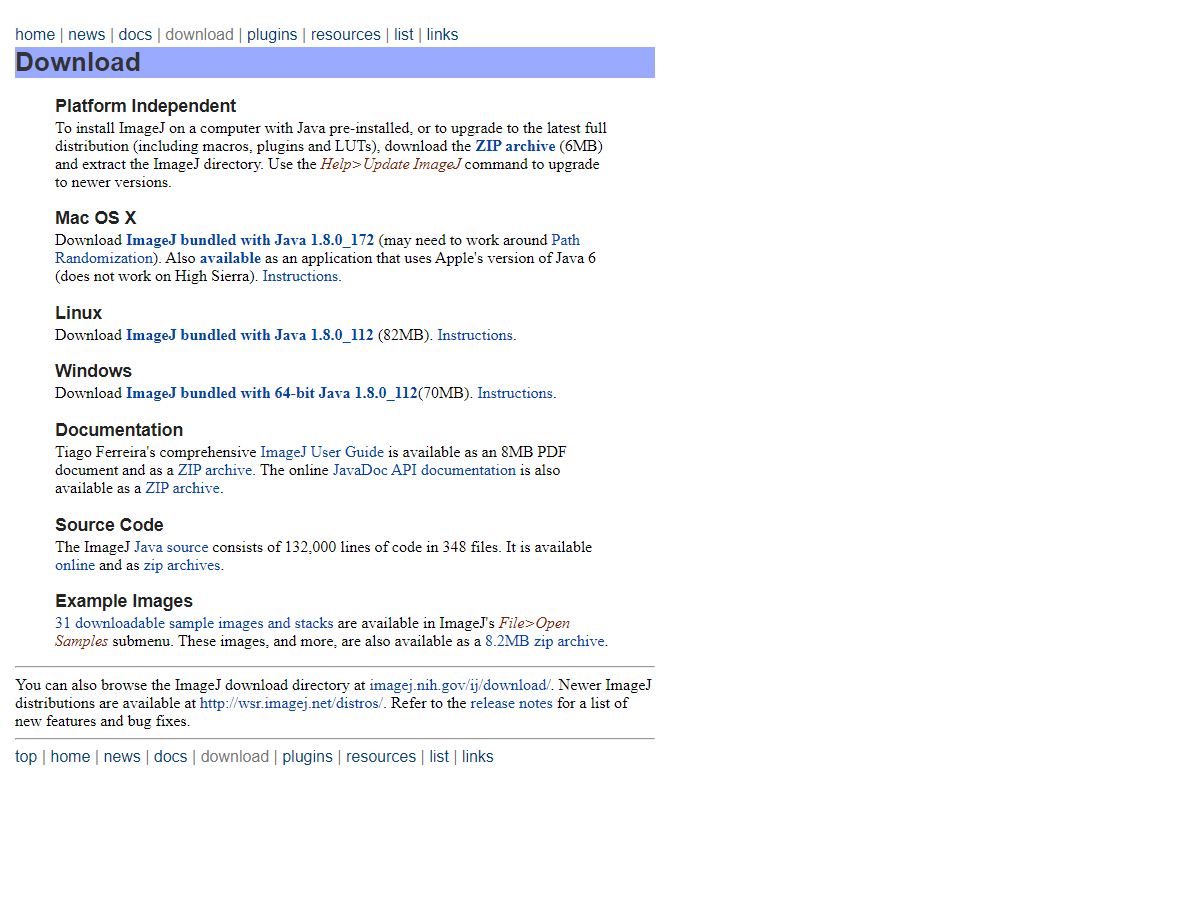The height and width of the screenshot is (900, 1200).
Task: Jump to top via footer link
Action: point(26,757)
